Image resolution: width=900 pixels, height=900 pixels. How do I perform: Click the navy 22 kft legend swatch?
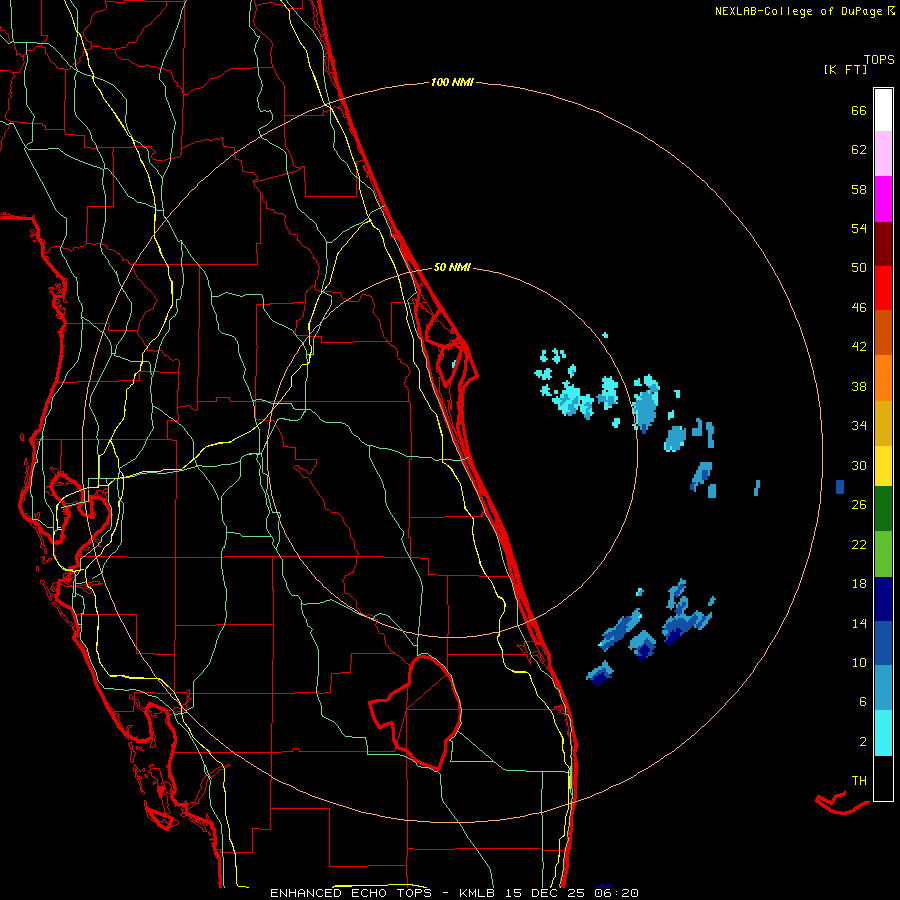click(x=883, y=599)
